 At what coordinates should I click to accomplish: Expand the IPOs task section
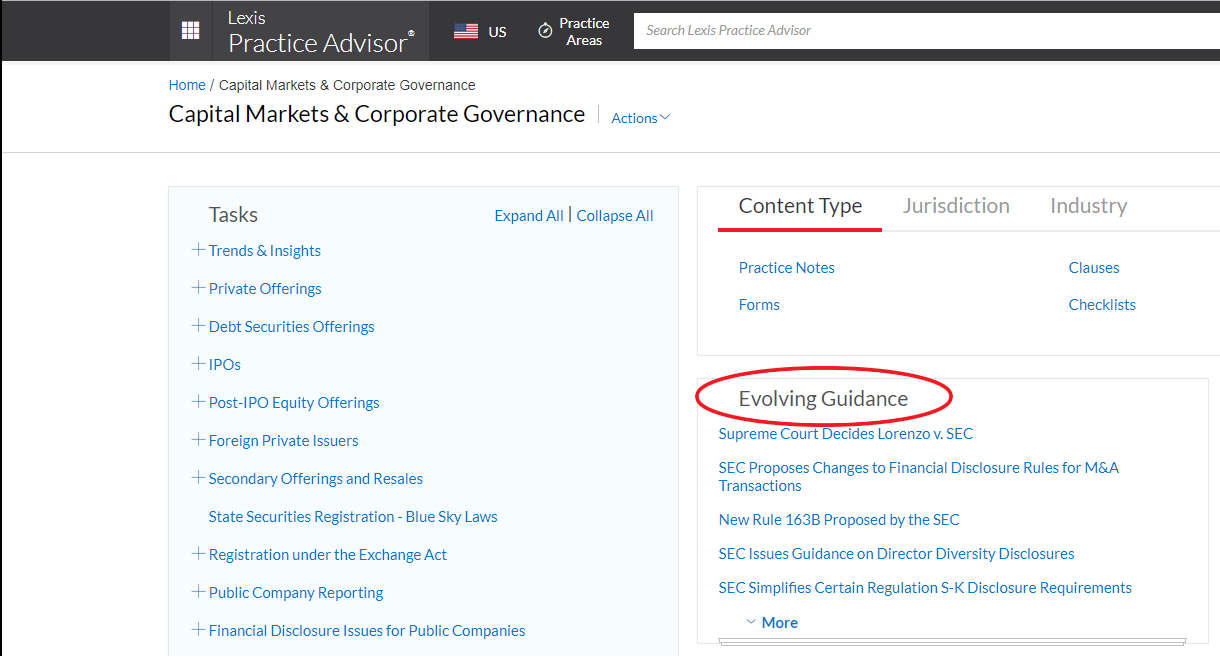coord(198,364)
